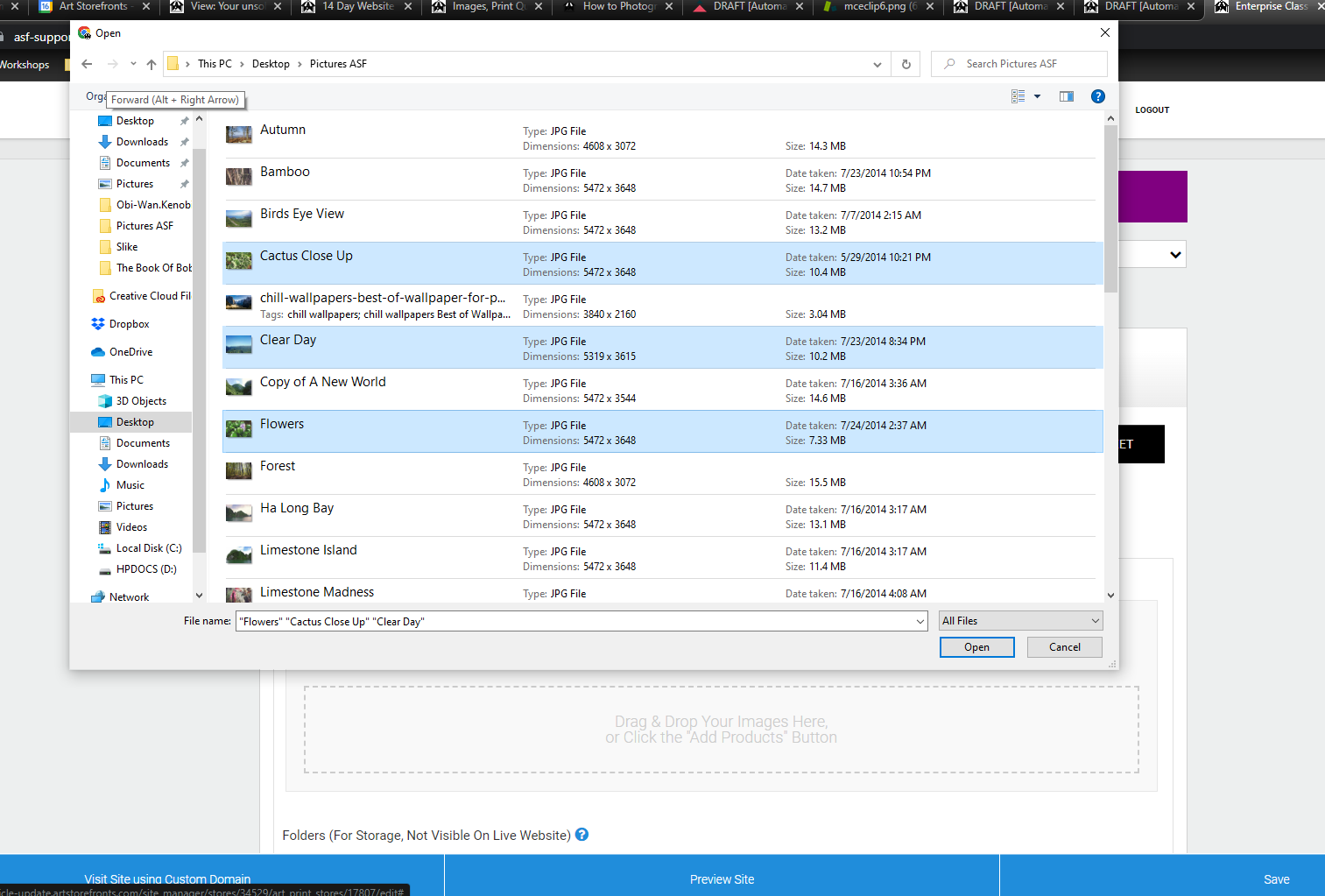Expand the view options dropdown arrow
Image resolution: width=1325 pixels, height=896 pixels.
tap(1037, 96)
